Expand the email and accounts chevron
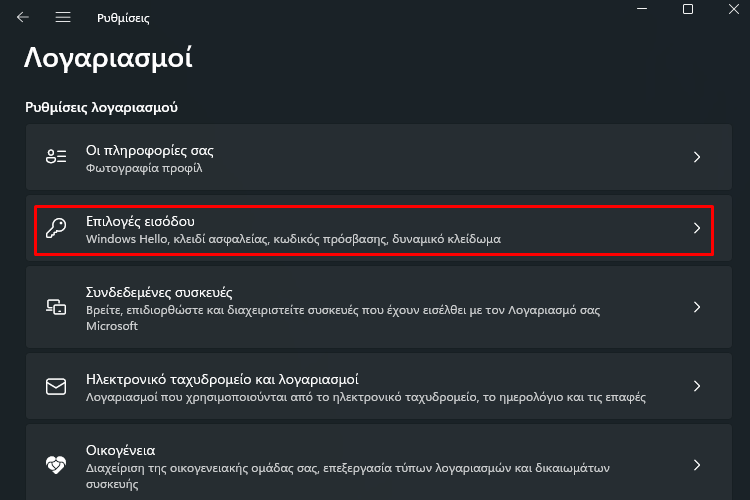This screenshot has height=500, width=750. coord(697,386)
